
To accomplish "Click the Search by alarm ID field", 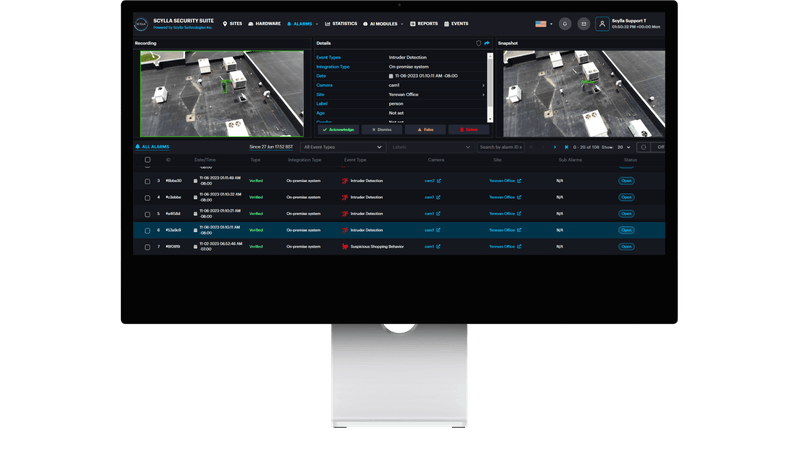I will [501, 147].
